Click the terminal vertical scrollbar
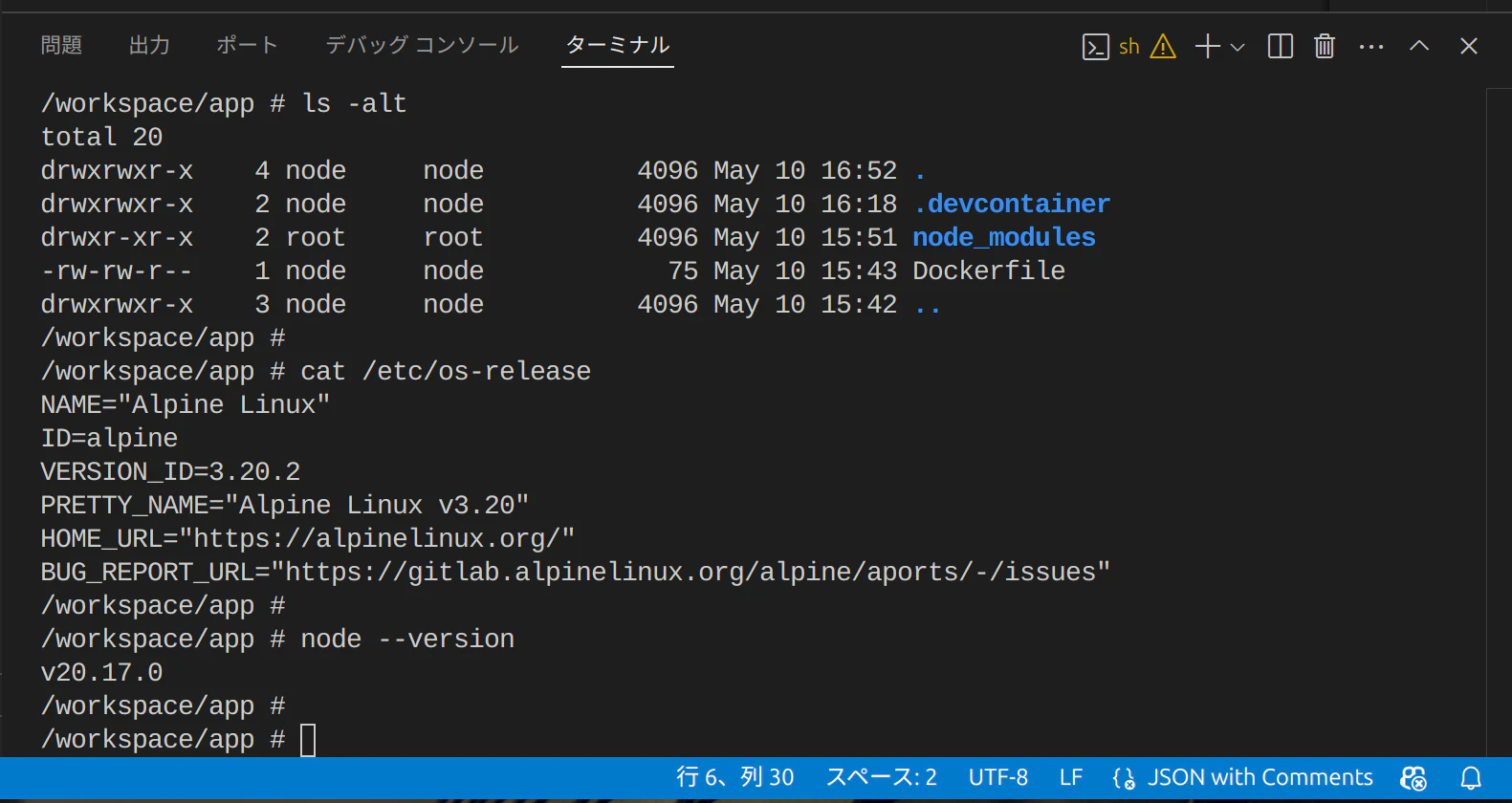 point(1499,421)
